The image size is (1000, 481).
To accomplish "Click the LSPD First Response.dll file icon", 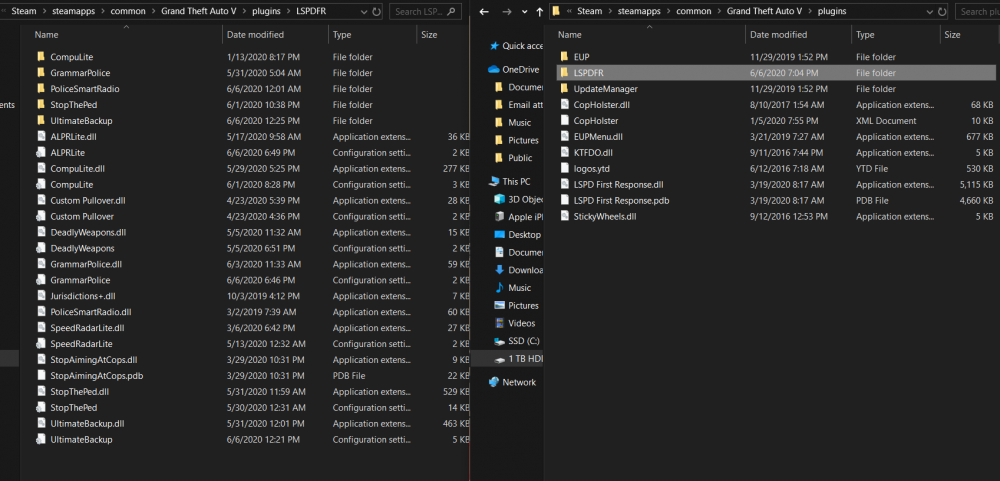I will pyautogui.click(x=564, y=185).
